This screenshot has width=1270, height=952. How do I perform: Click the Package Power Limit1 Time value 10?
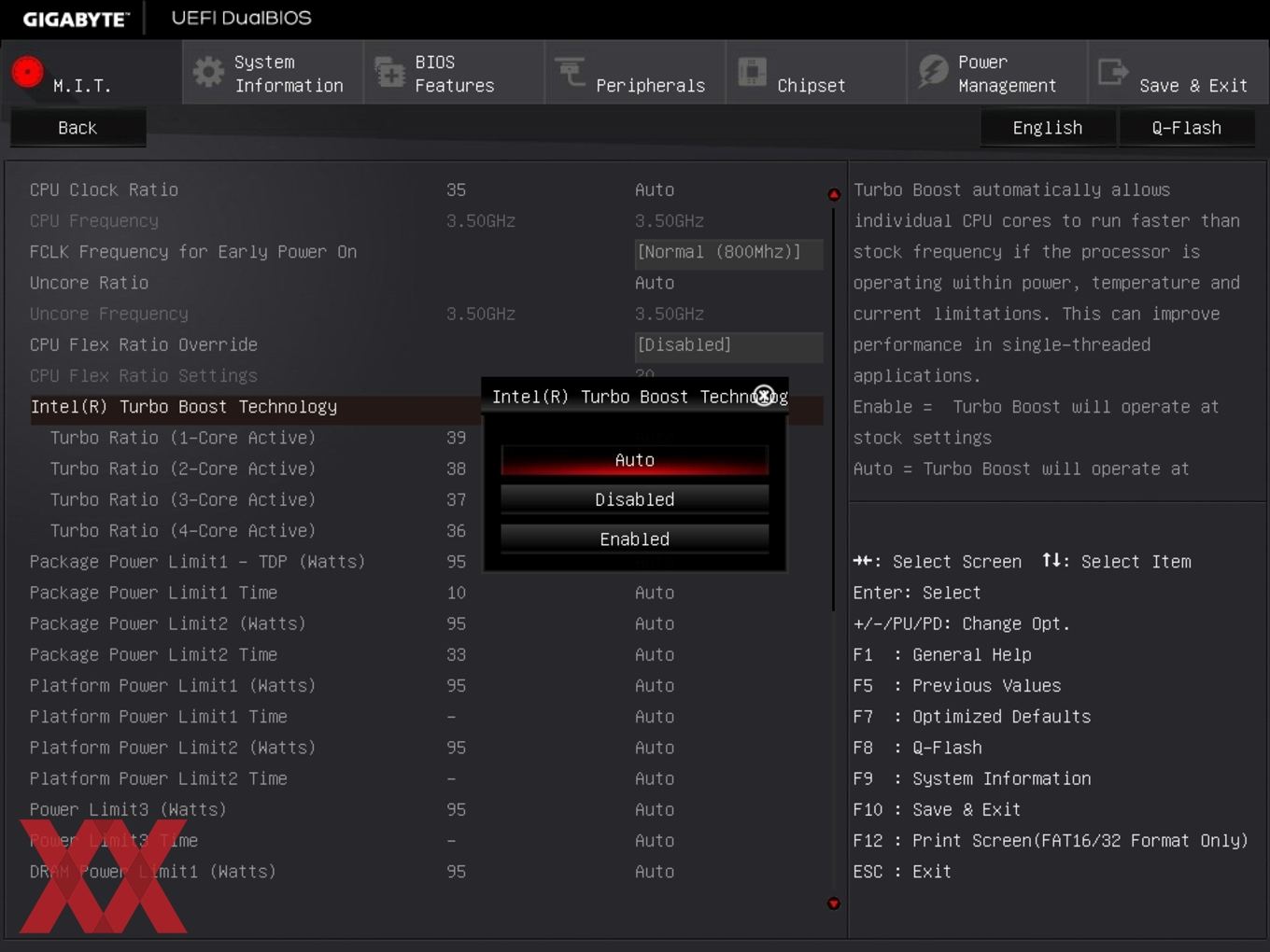tap(456, 593)
